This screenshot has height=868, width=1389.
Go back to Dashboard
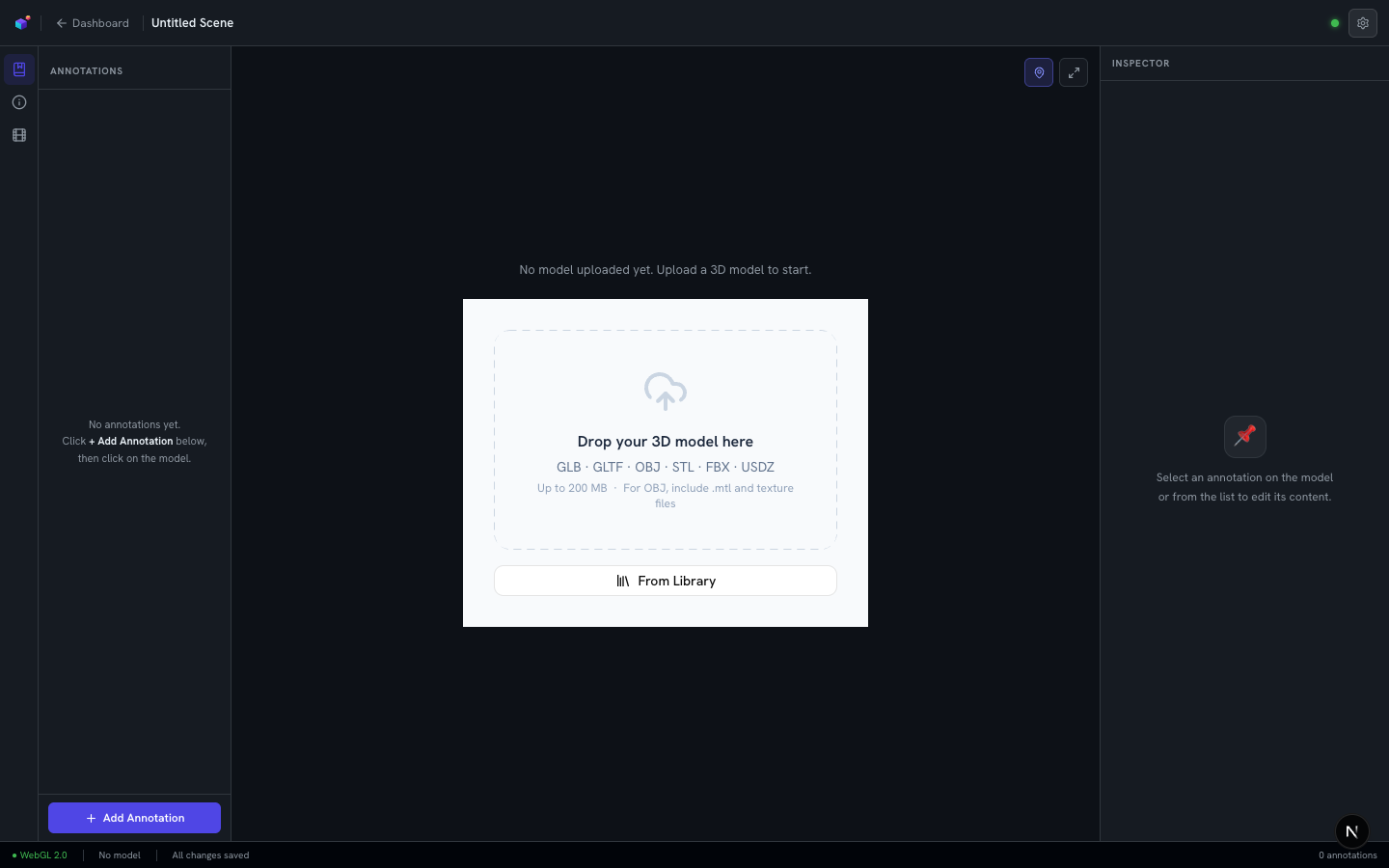point(93,23)
